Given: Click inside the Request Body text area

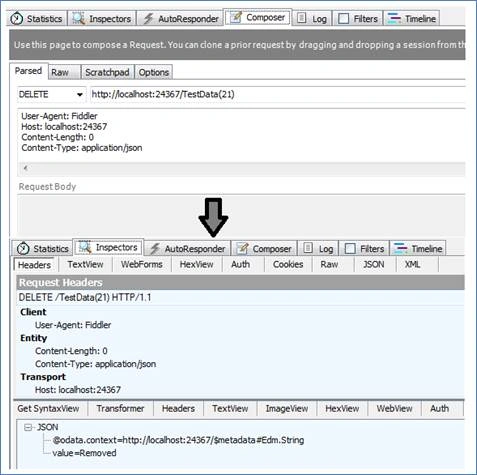Looking at the screenshot, I should click(x=241, y=215).
